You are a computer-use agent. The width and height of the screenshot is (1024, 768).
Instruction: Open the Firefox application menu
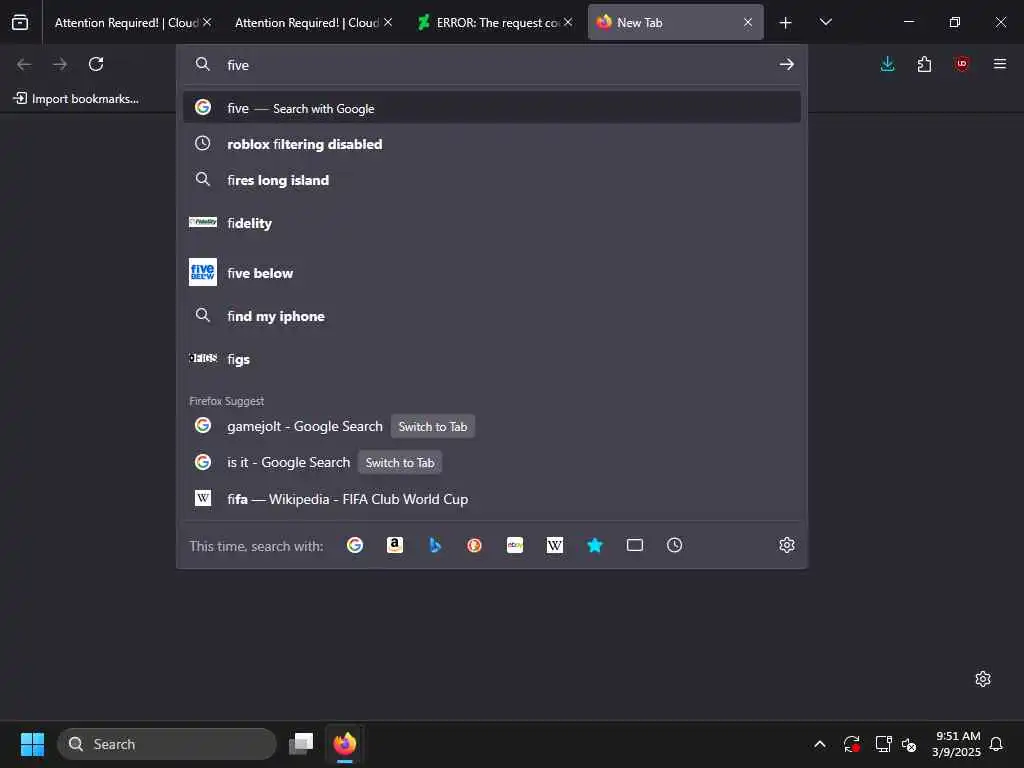tap(999, 64)
